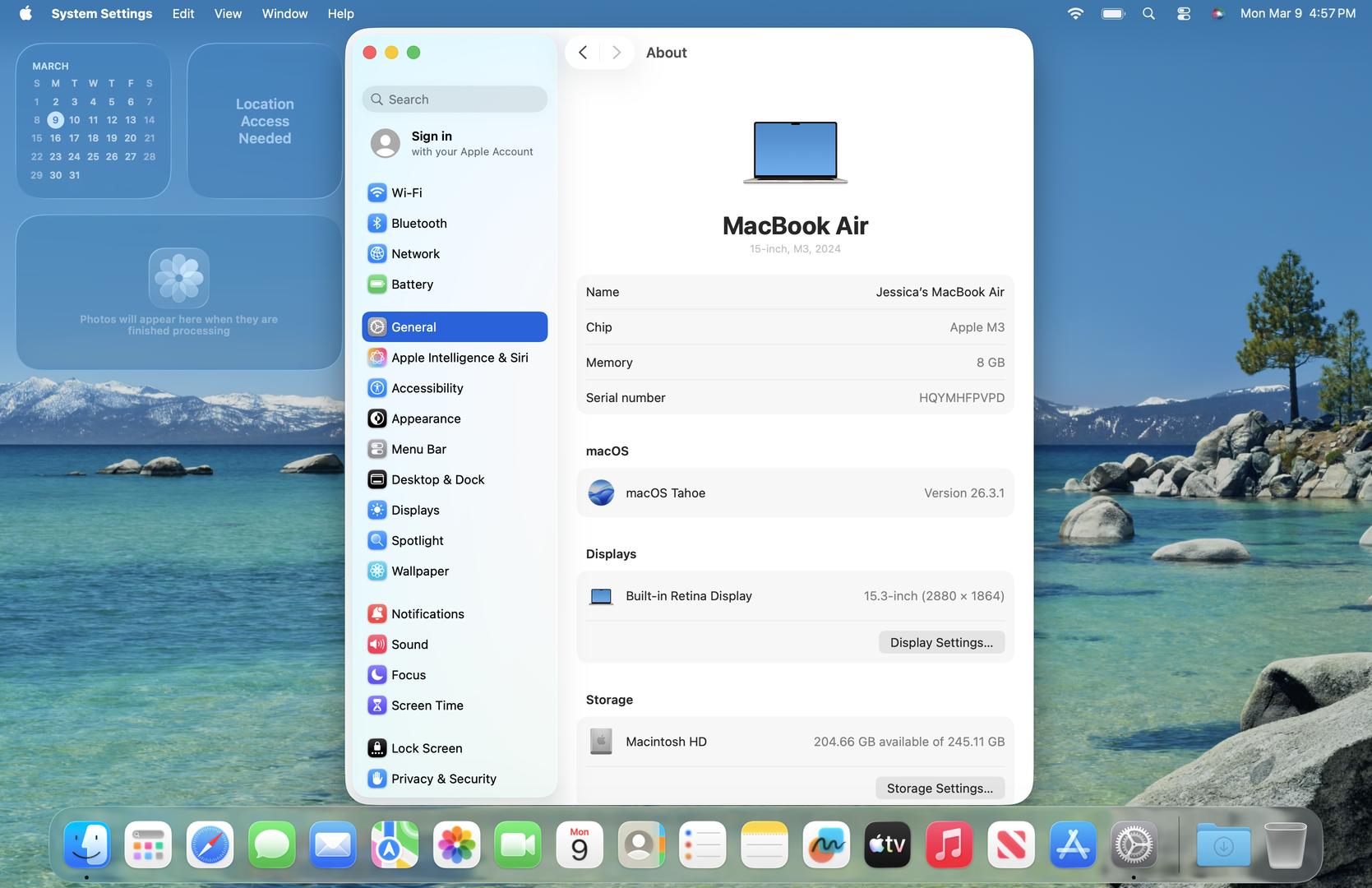Open Wi-Fi settings in sidebar
This screenshot has height=888, width=1372.
point(406,192)
